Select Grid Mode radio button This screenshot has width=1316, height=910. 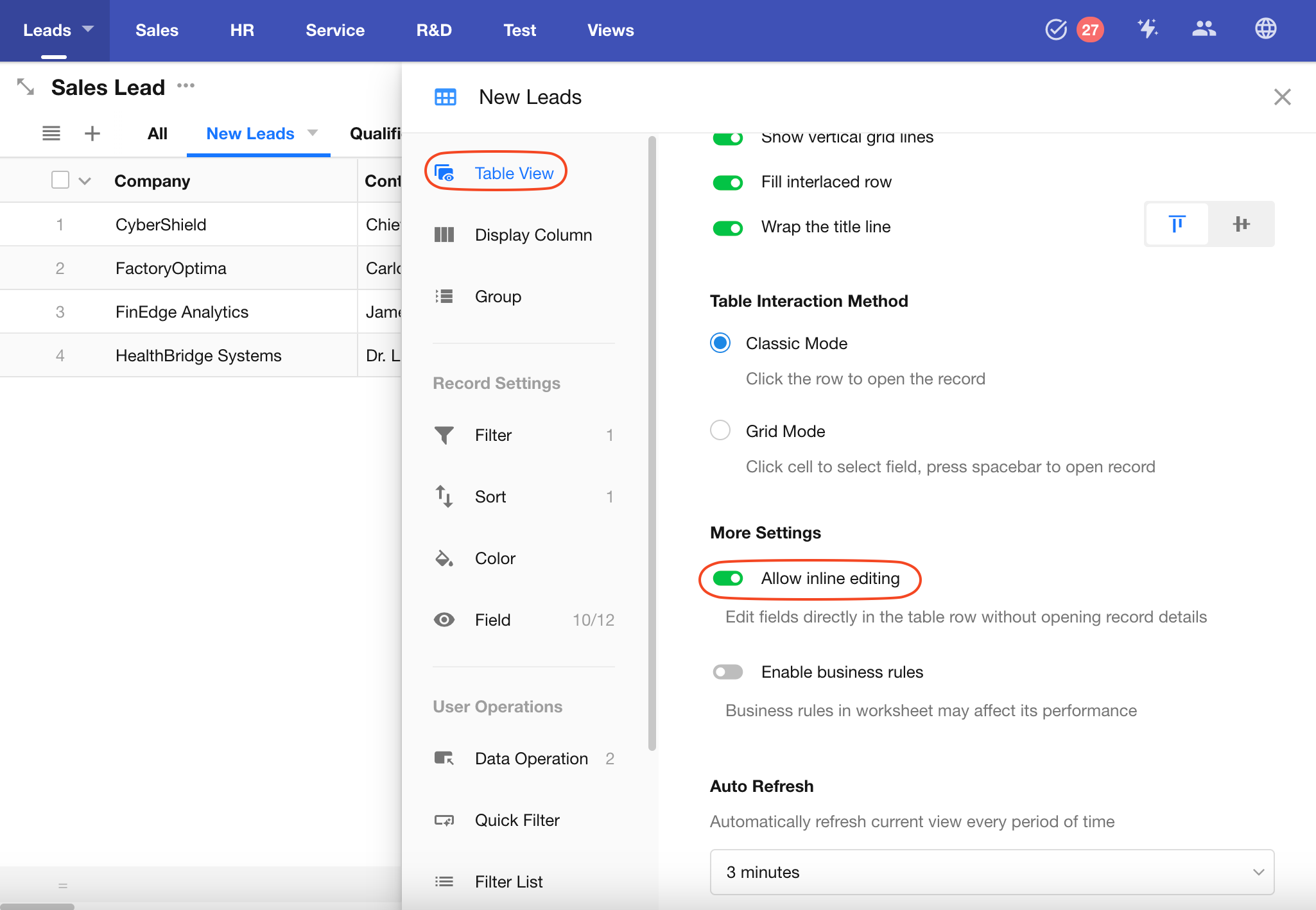point(720,431)
